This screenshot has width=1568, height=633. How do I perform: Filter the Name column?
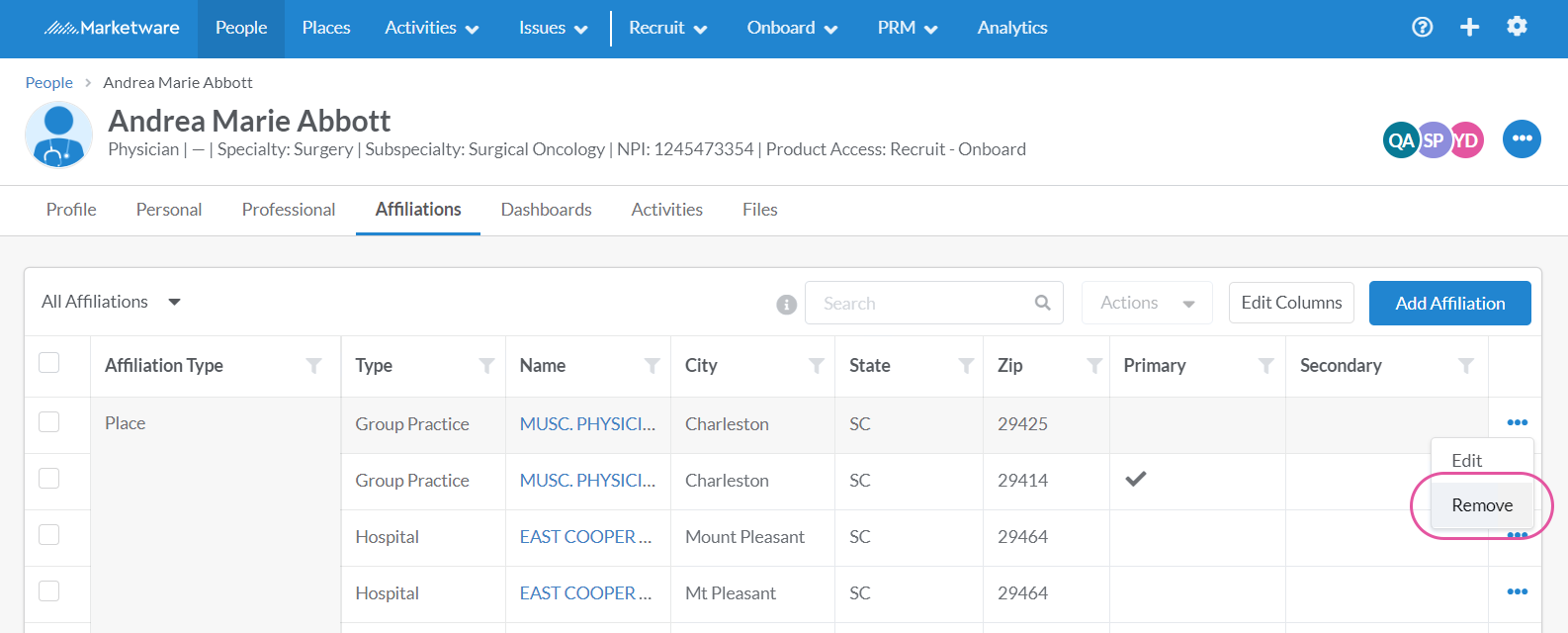(652, 366)
